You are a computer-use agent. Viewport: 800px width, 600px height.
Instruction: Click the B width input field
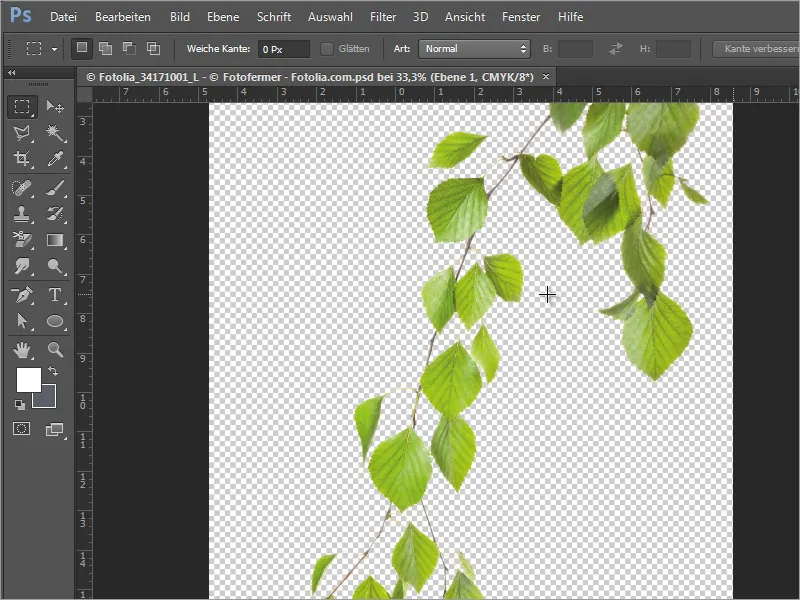click(x=576, y=49)
